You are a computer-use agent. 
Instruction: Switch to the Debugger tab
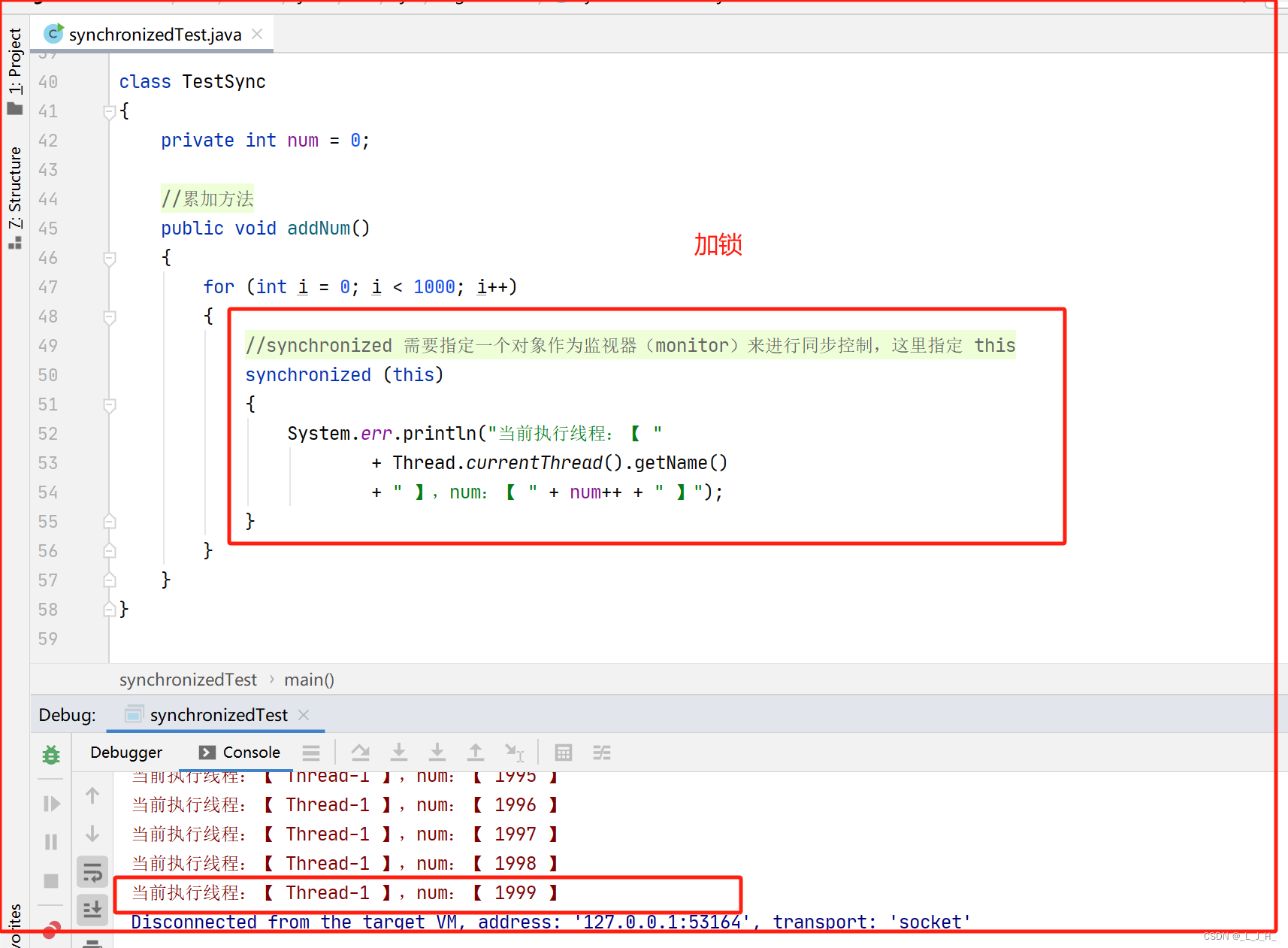pos(126,753)
